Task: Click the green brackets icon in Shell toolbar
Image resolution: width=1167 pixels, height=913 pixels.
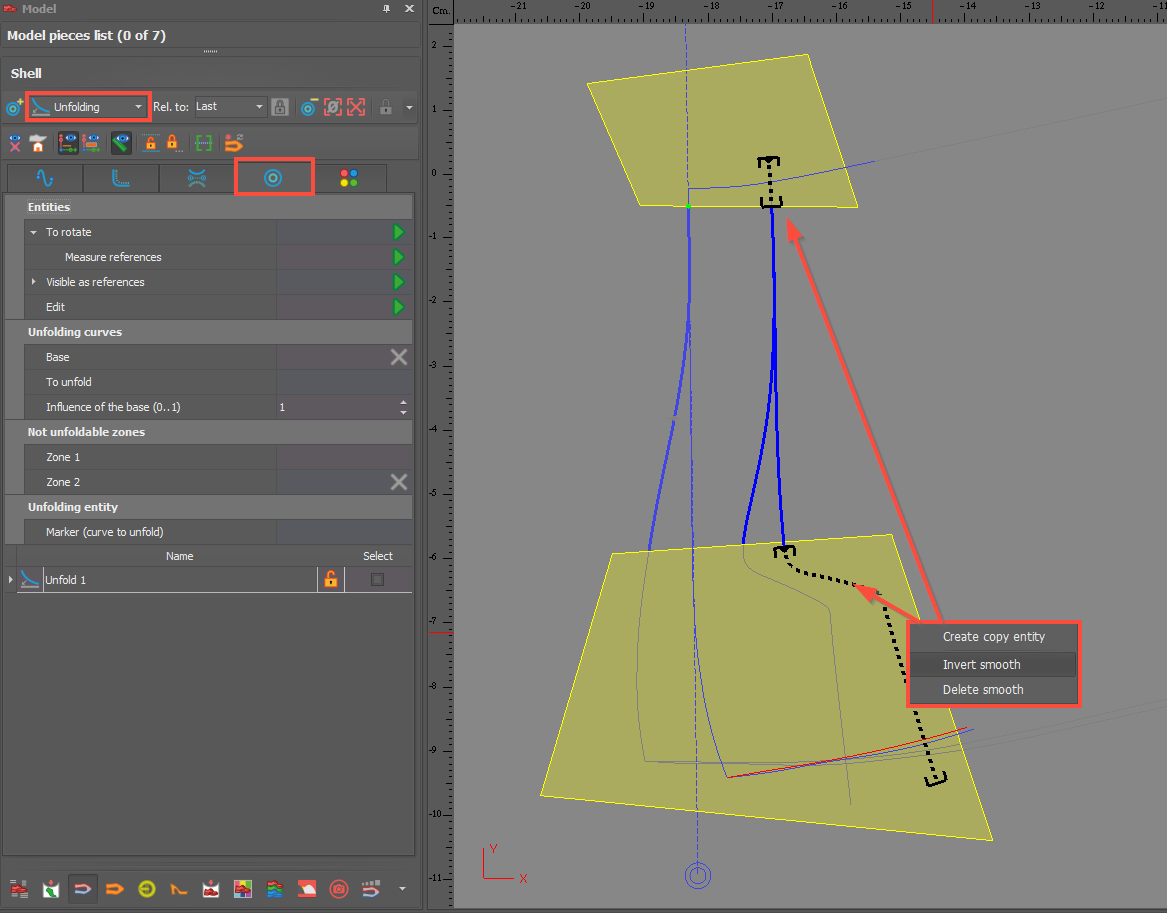Action: point(204,143)
